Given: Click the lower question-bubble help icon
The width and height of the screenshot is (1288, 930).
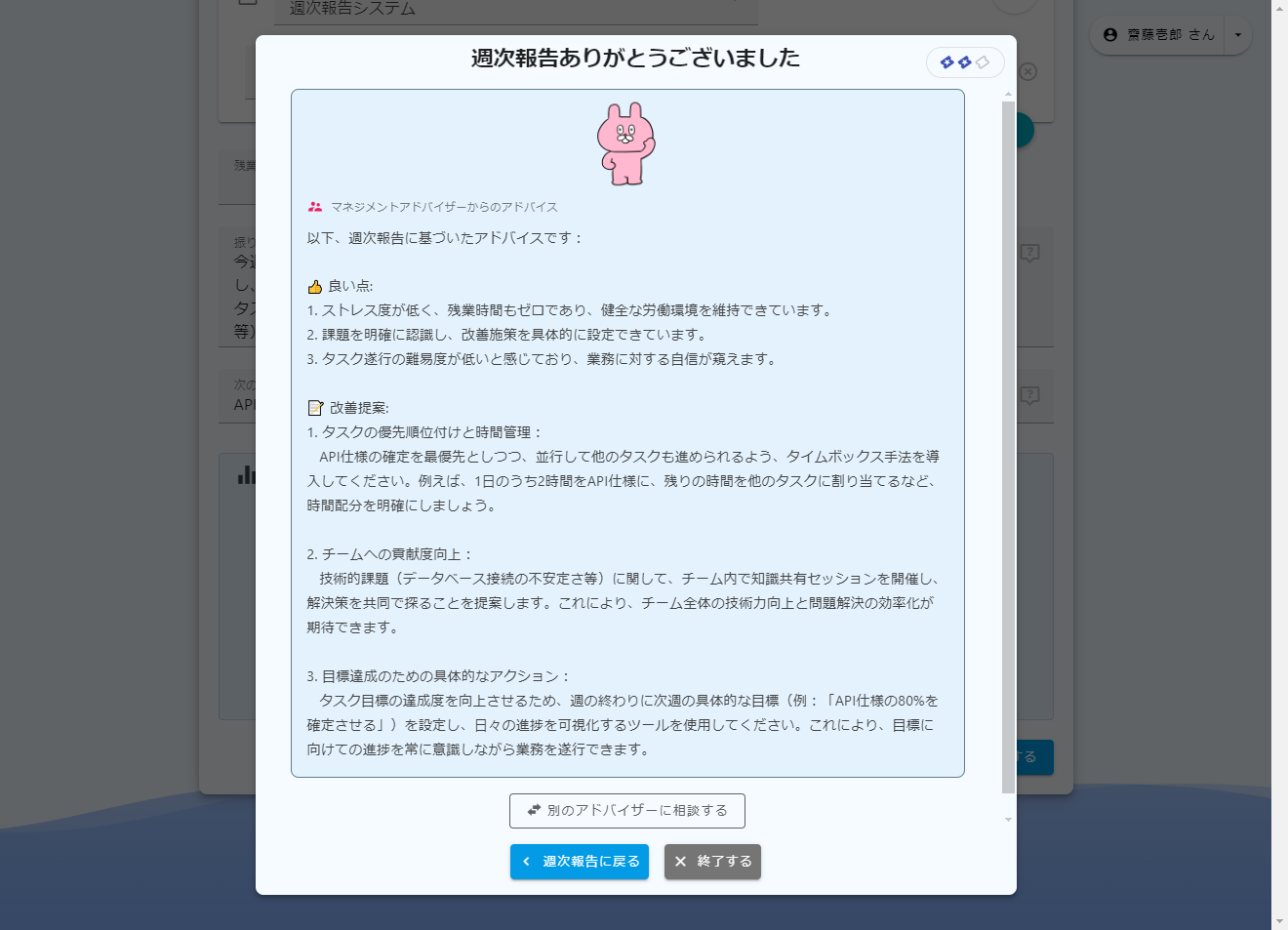Looking at the screenshot, I should pos(1030,395).
